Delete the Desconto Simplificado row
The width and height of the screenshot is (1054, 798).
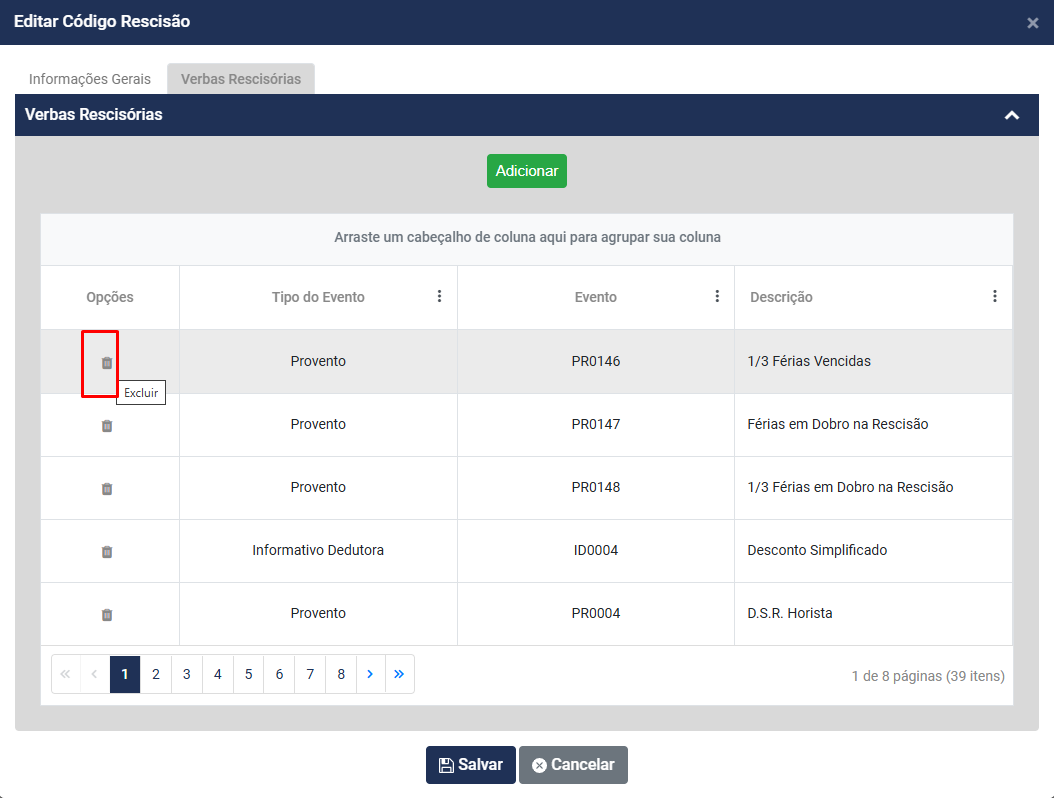tap(107, 552)
